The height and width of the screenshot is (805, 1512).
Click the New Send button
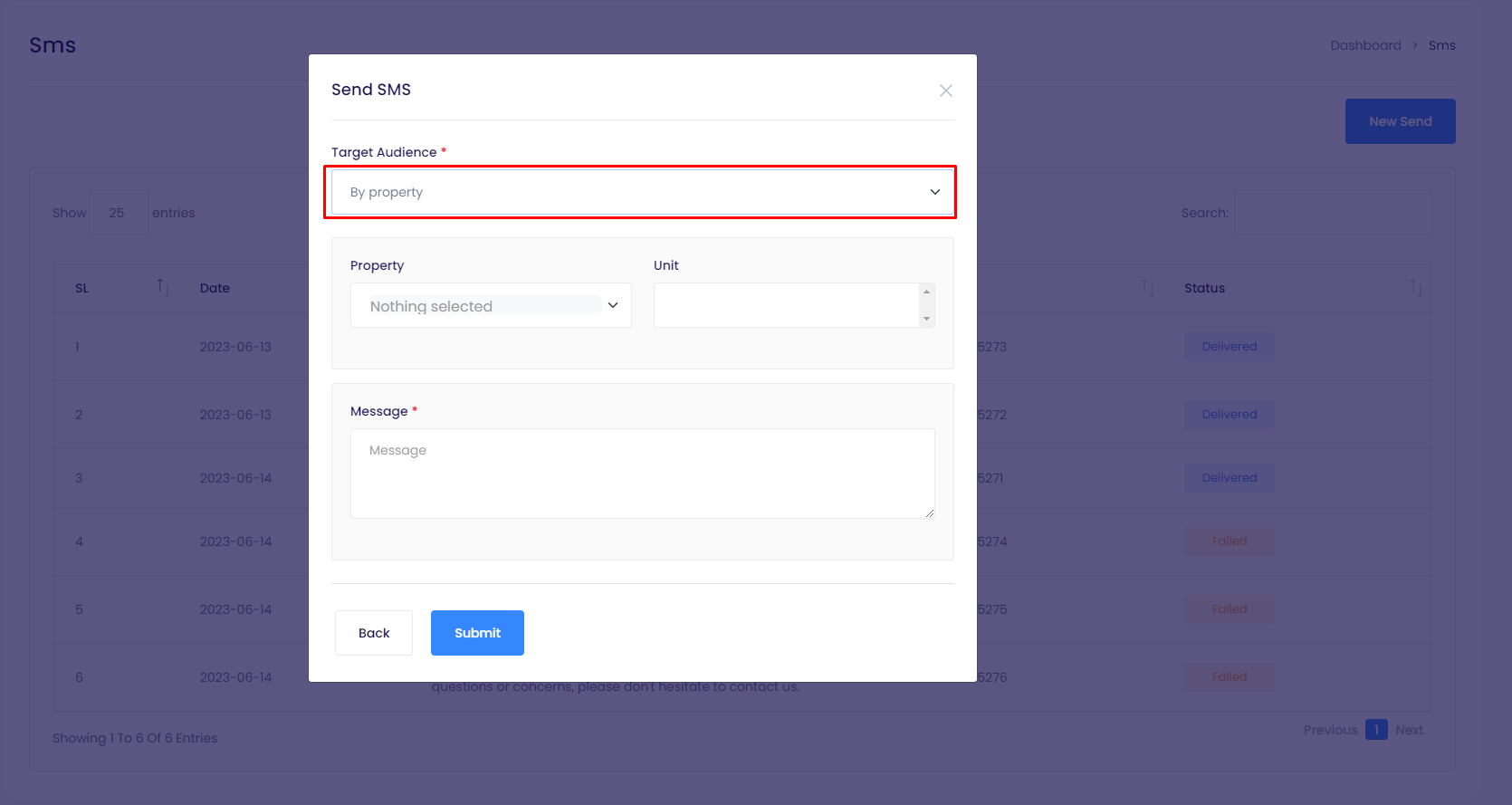[1400, 121]
